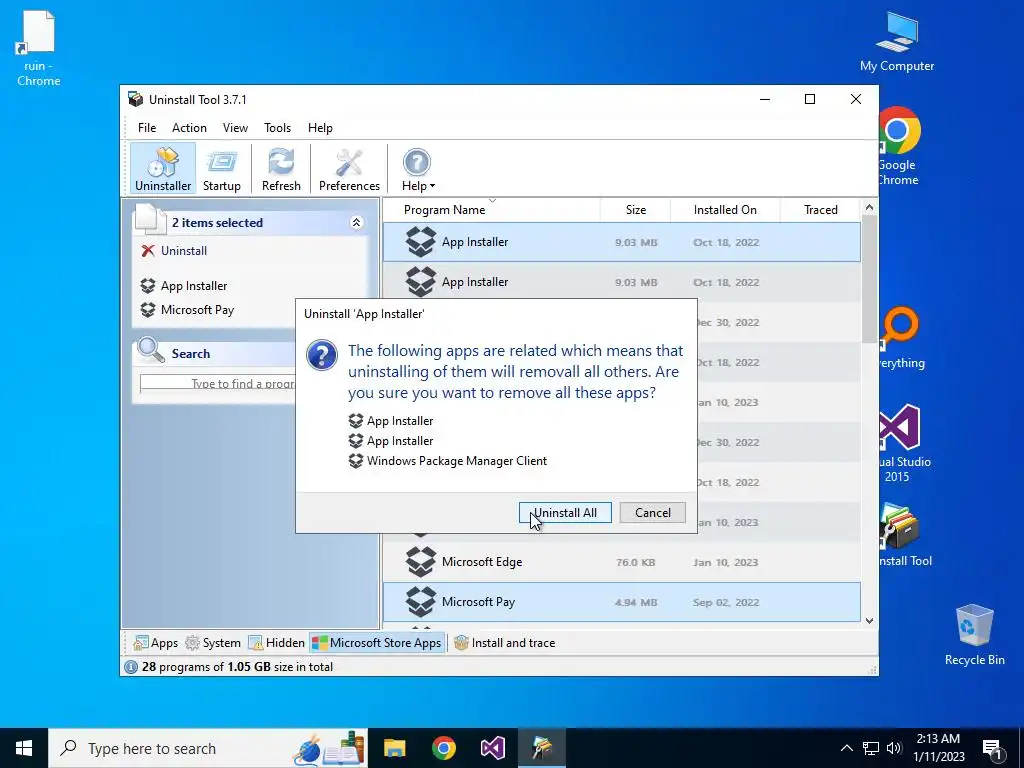1024x768 pixels.
Task: Click the Microsoft Pay 4.94 MB size
Action: tap(635, 603)
